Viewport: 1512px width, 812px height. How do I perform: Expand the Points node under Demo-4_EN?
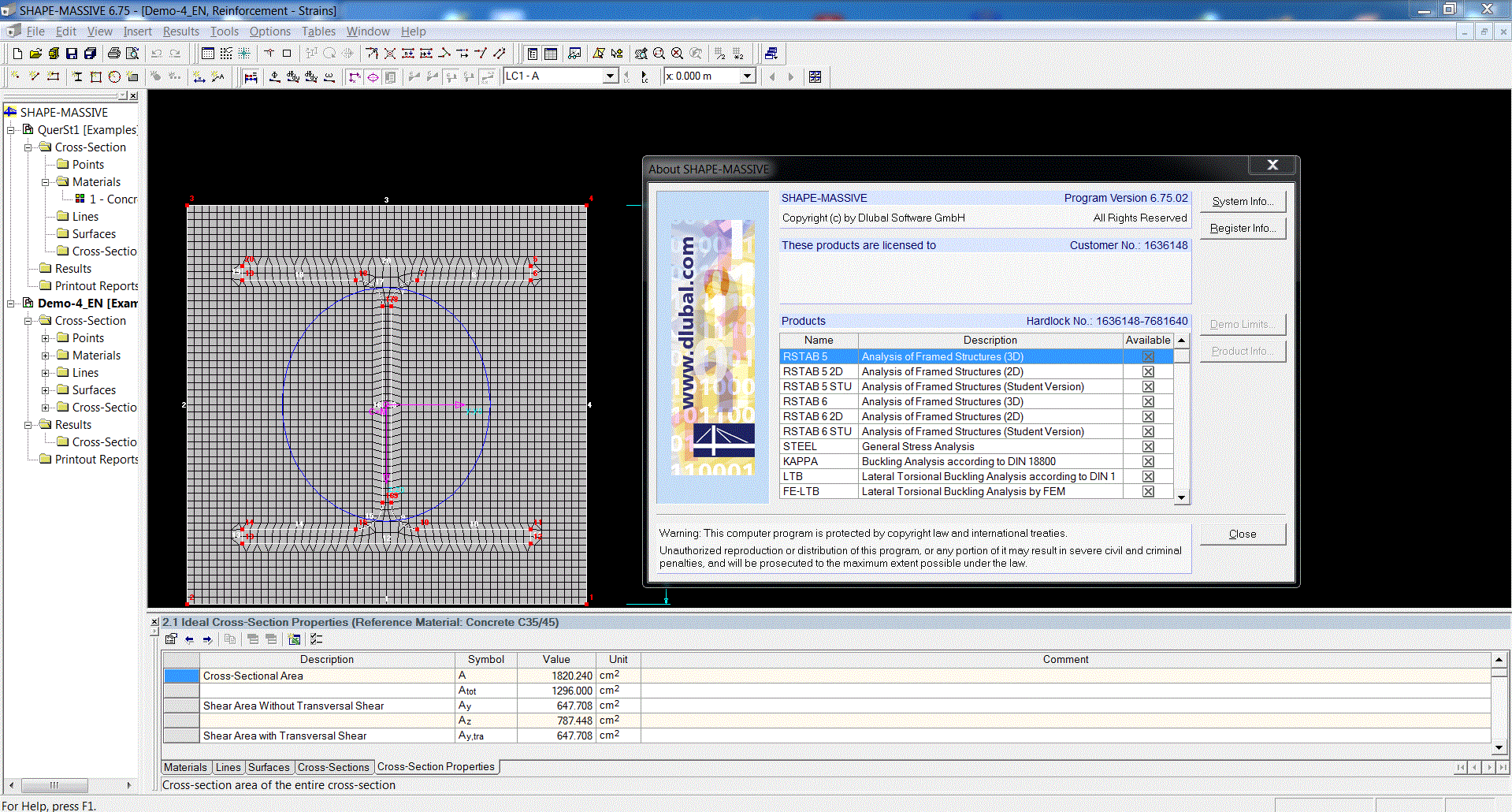[45, 338]
